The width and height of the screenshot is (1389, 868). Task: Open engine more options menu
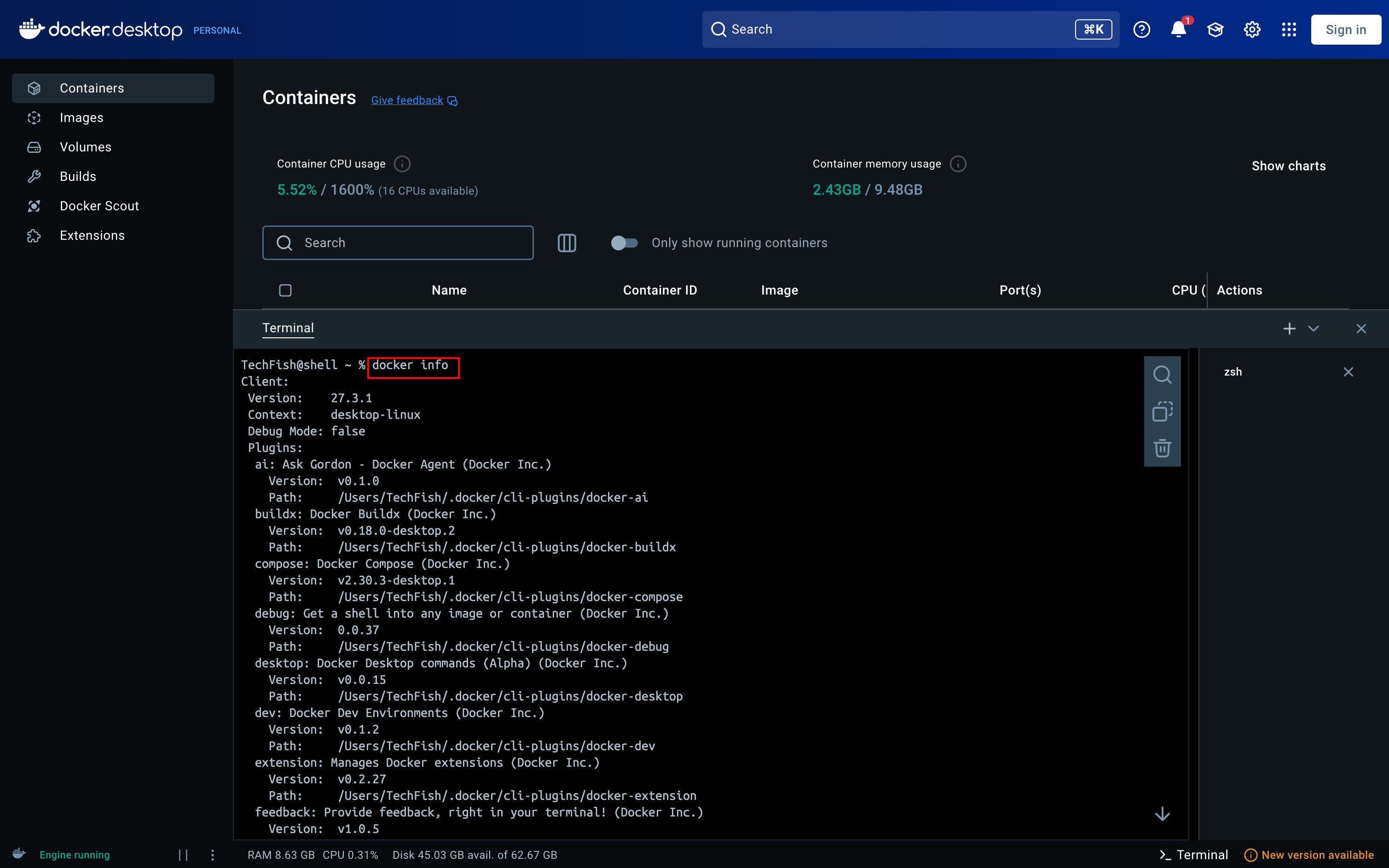[x=212, y=855]
